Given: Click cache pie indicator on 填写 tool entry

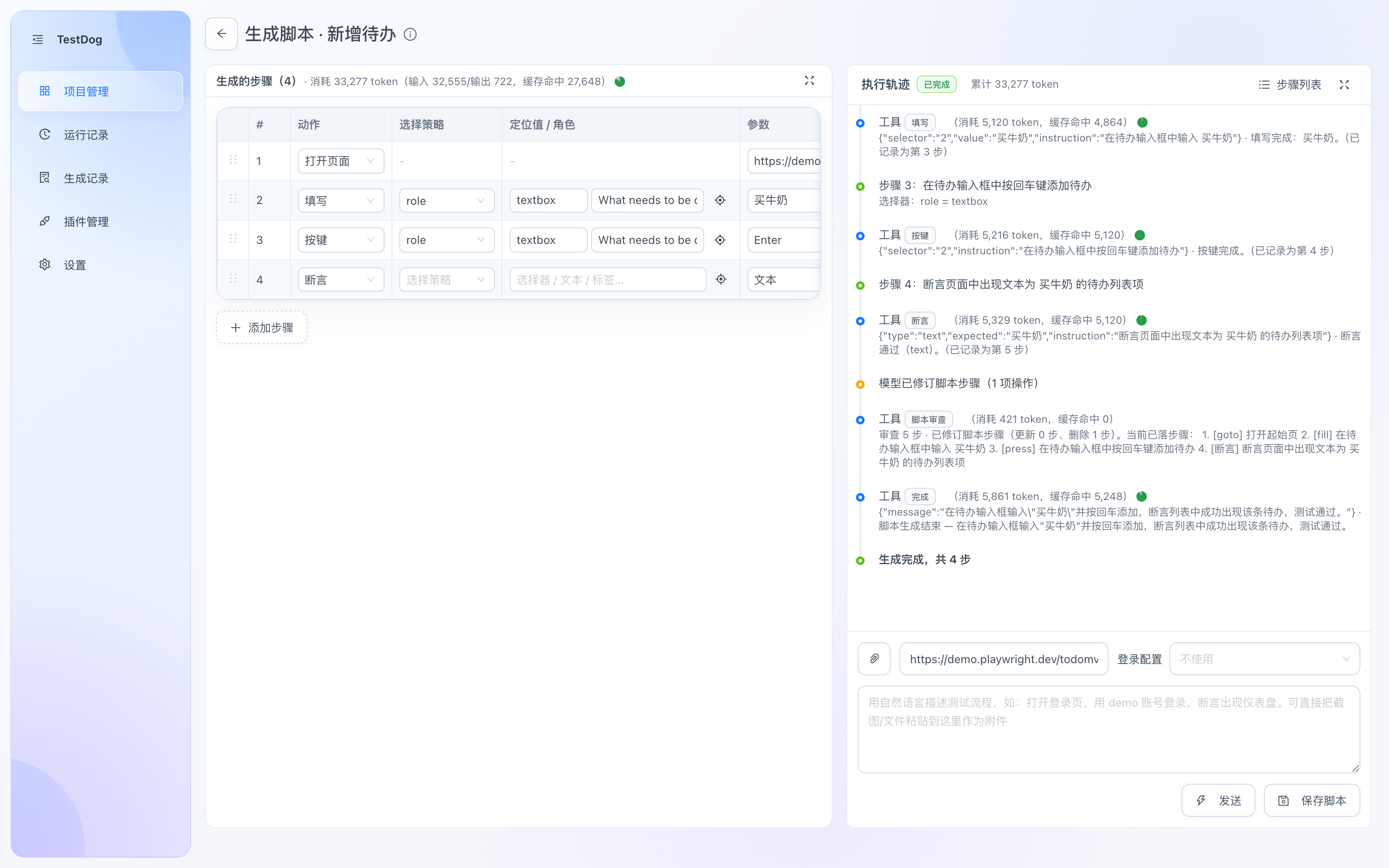Looking at the screenshot, I should click(1142, 122).
